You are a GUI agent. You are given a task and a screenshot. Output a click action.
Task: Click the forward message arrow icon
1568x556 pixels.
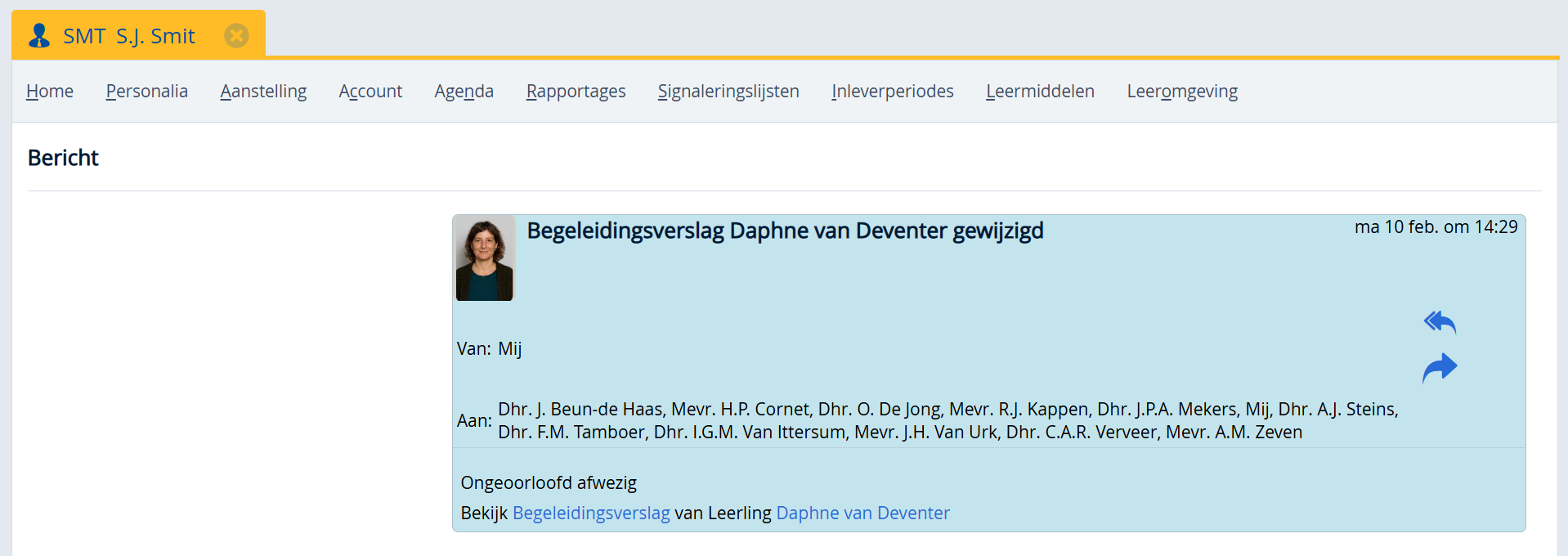(1439, 368)
